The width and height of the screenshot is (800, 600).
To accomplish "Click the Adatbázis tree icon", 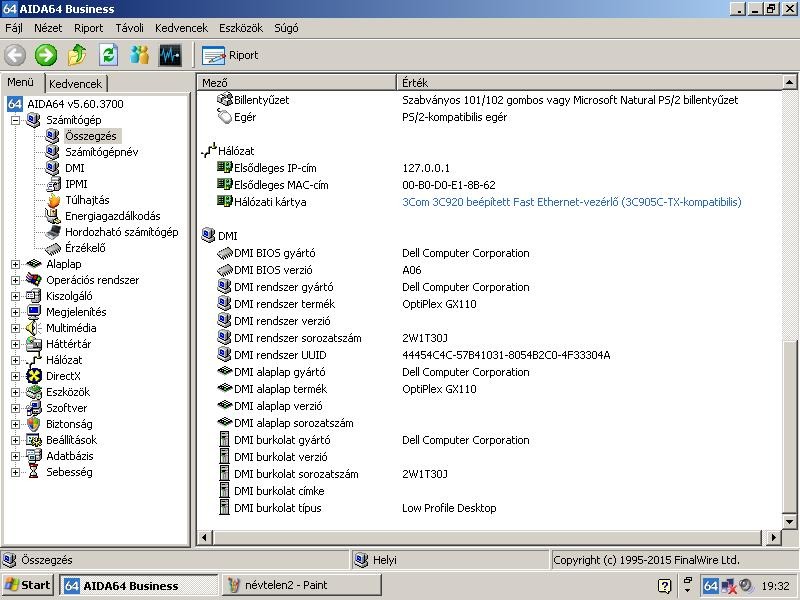I will coord(34,456).
